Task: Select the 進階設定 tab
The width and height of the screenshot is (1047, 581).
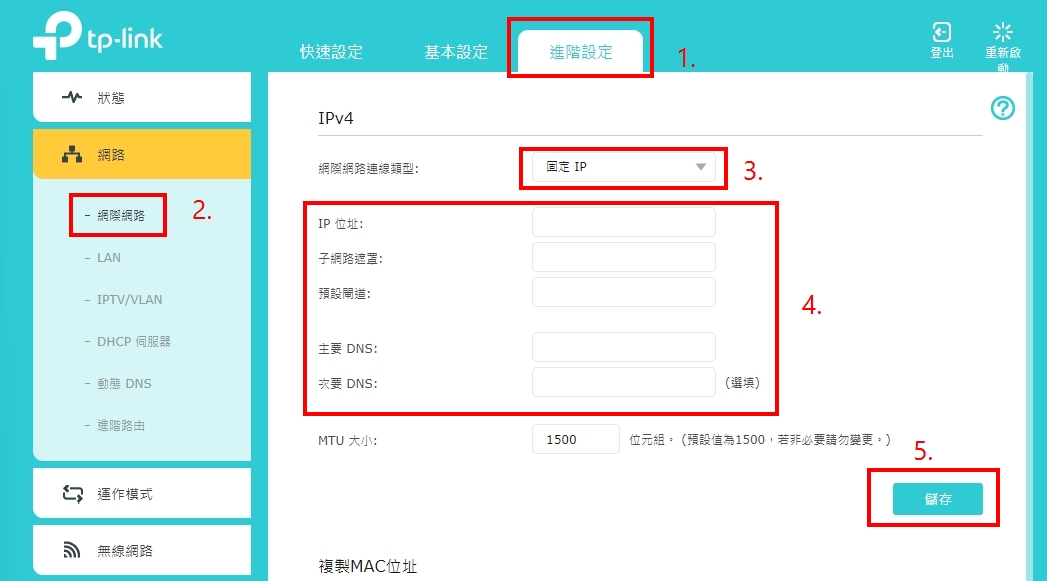Action: [581, 52]
